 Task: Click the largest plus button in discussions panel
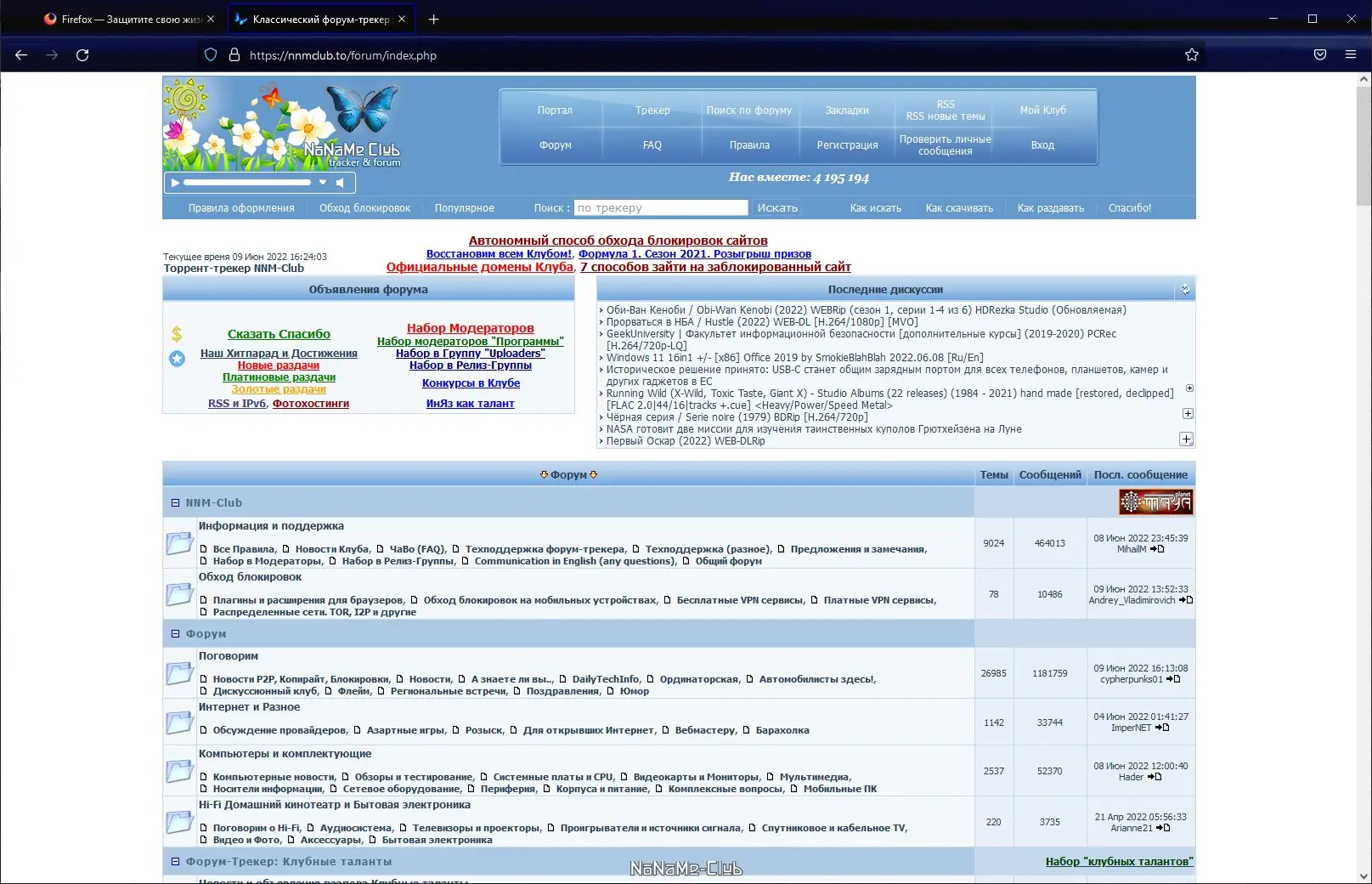tap(1186, 439)
